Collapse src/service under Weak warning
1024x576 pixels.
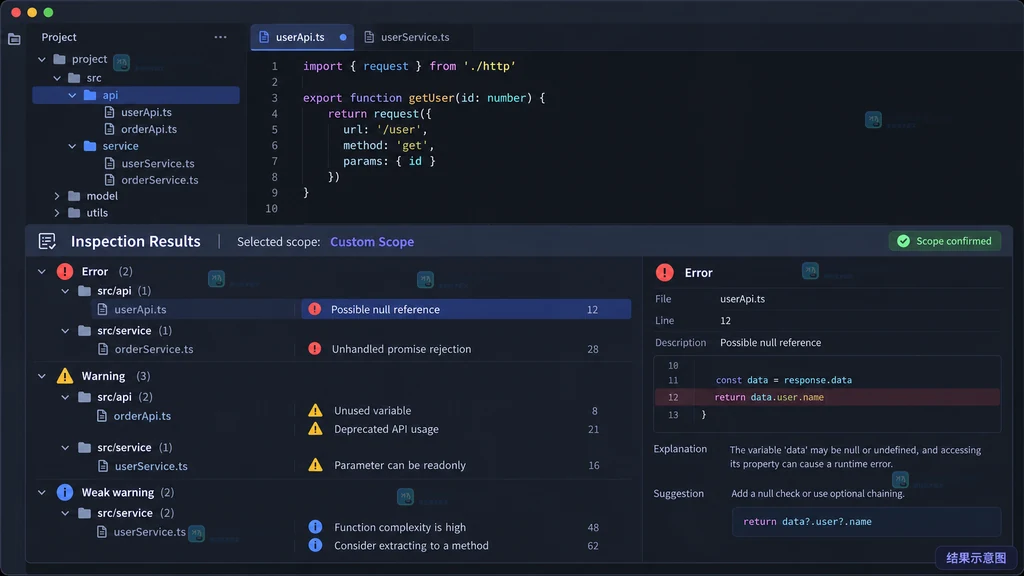pos(65,513)
